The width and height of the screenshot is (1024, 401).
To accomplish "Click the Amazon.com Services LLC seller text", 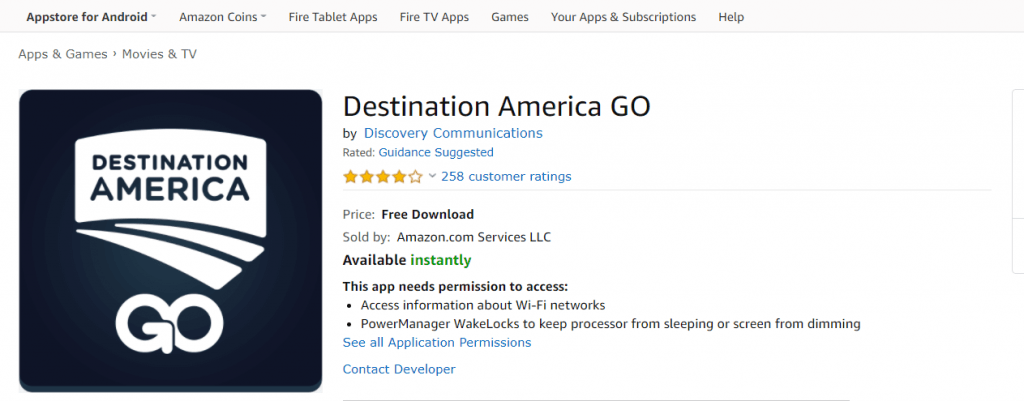I will (473, 237).
